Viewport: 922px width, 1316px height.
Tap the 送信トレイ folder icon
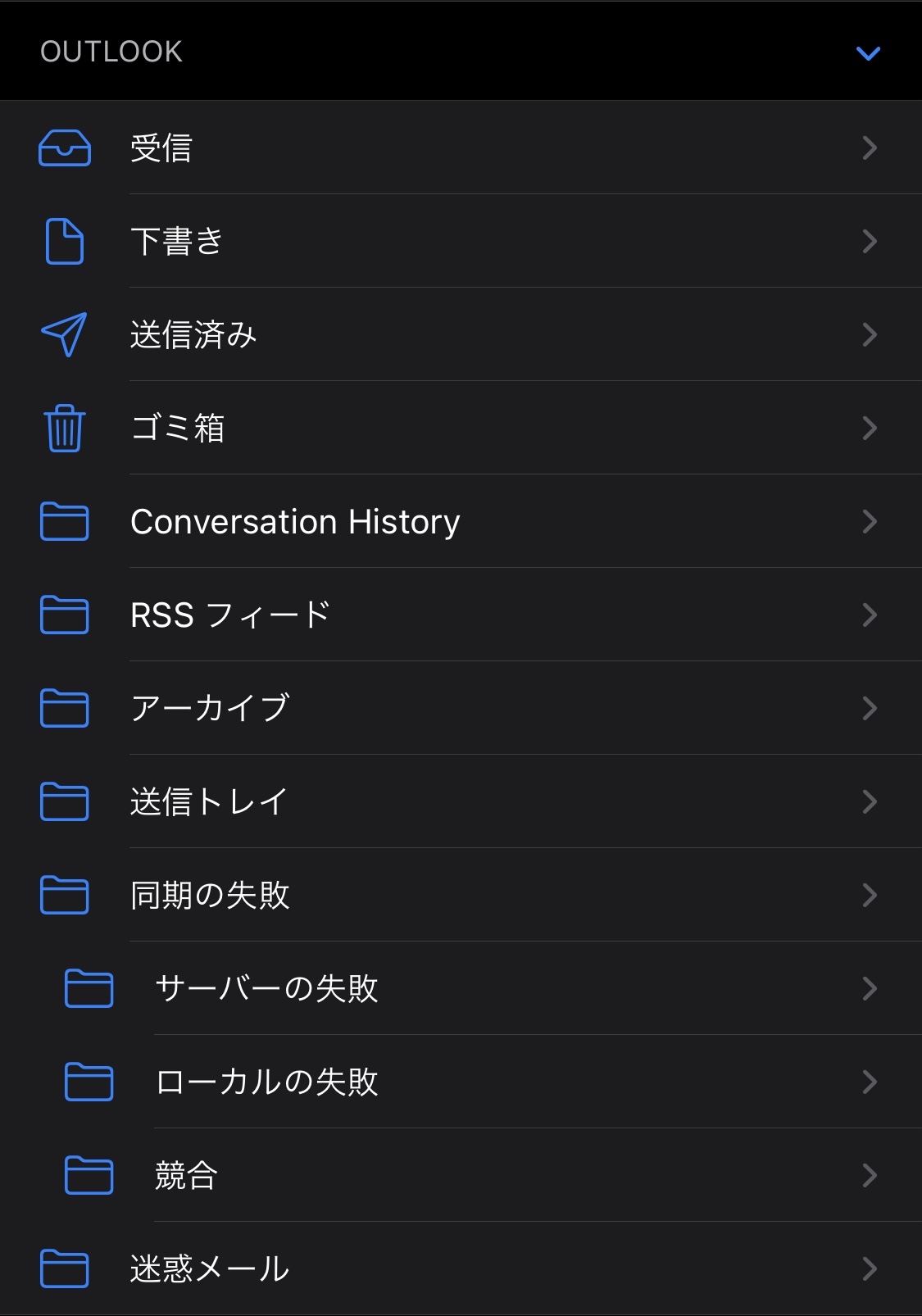tap(65, 802)
